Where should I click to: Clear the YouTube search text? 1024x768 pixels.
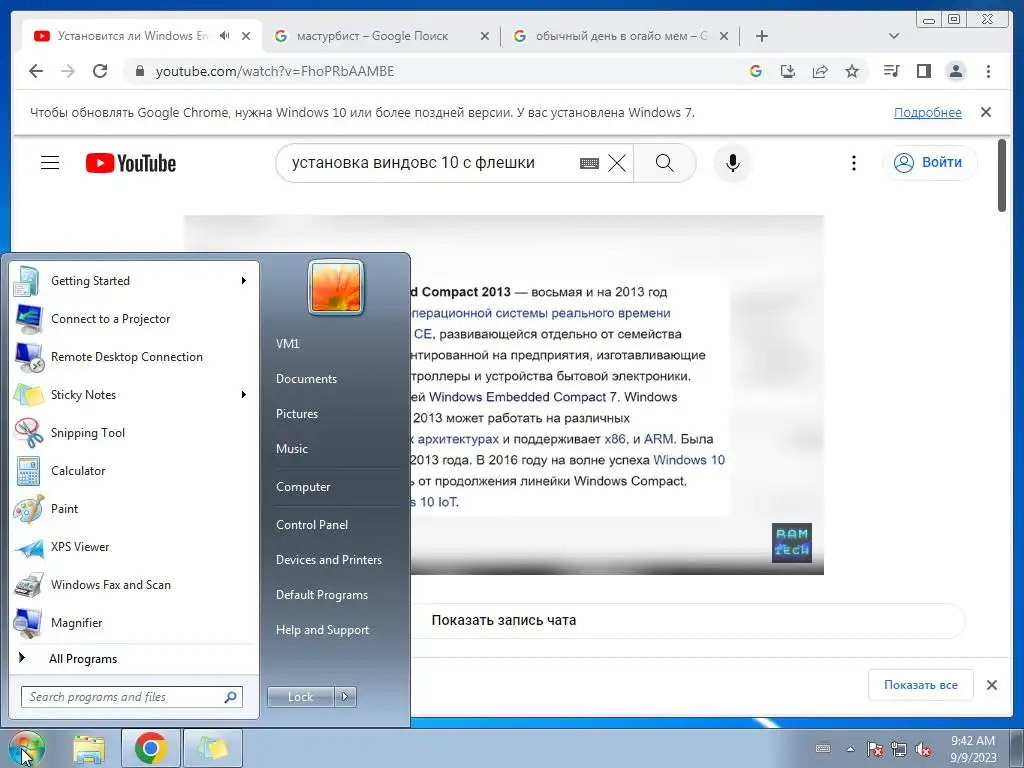(617, 163)
